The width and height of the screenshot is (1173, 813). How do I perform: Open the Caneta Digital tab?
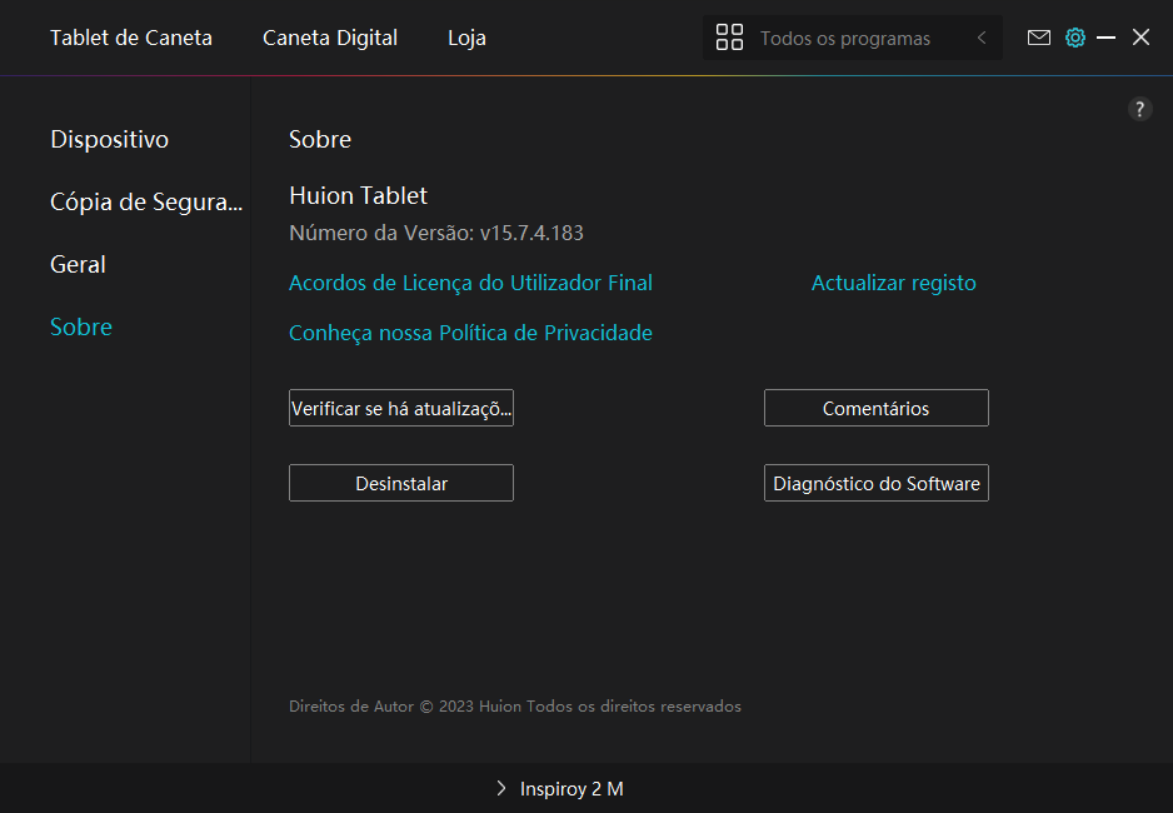[330, 38]
